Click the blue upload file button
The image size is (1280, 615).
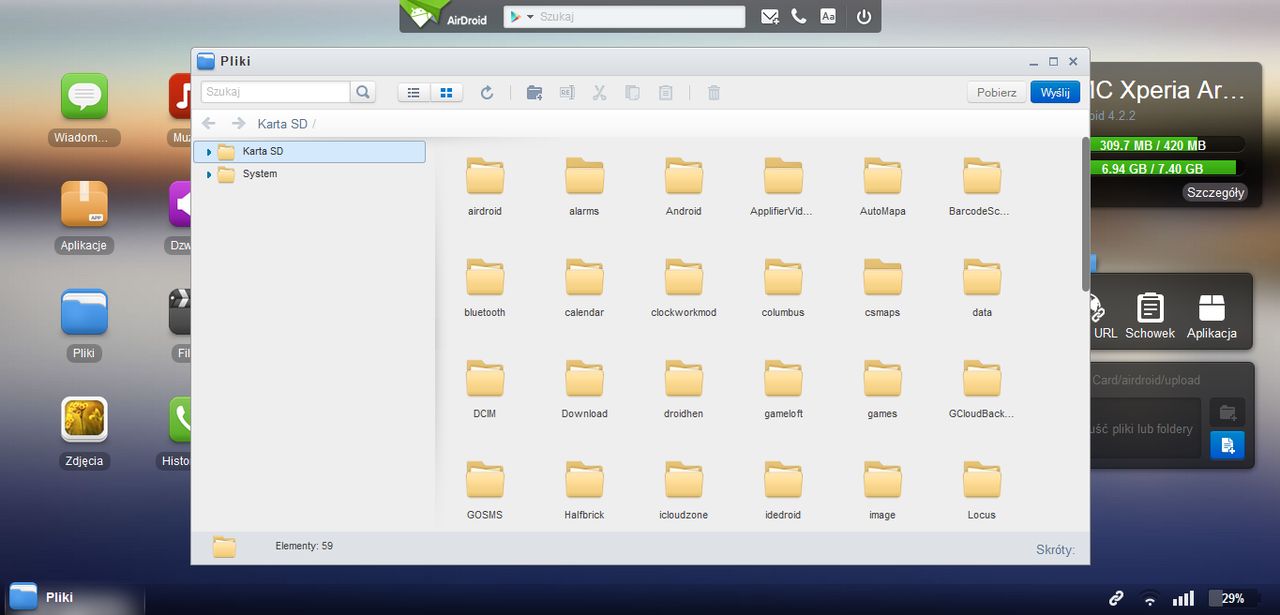[1227, 446]
